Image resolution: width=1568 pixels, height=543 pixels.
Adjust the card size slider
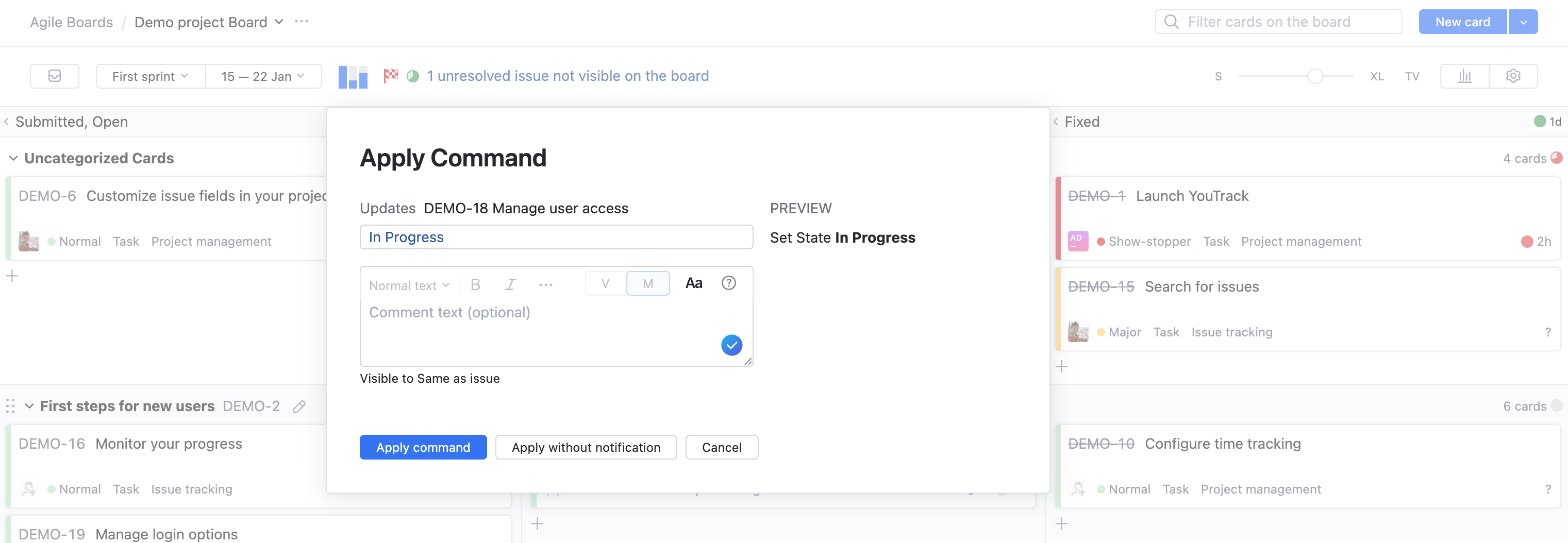1315,76
